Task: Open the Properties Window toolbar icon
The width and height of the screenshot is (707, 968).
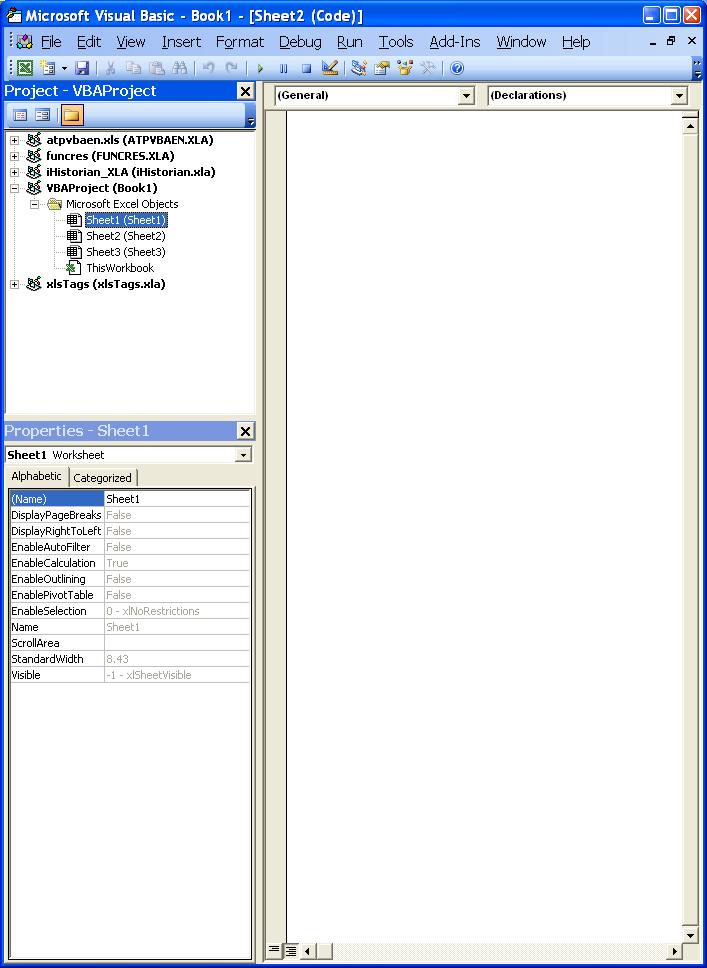Action: [382, 68]
